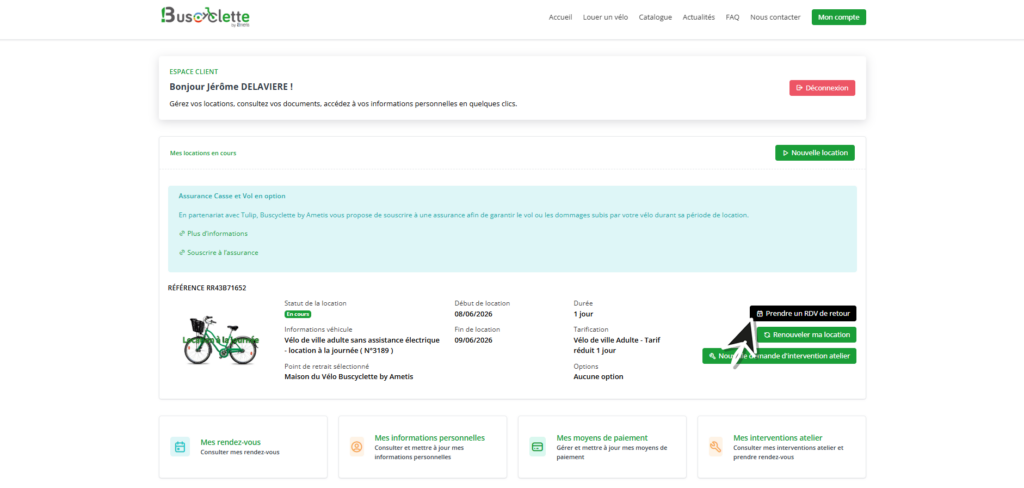Click Maison du Vélo Buscyclette by Ametis
This screenshot has width=1024, height=488.
[x=349, y=376]
